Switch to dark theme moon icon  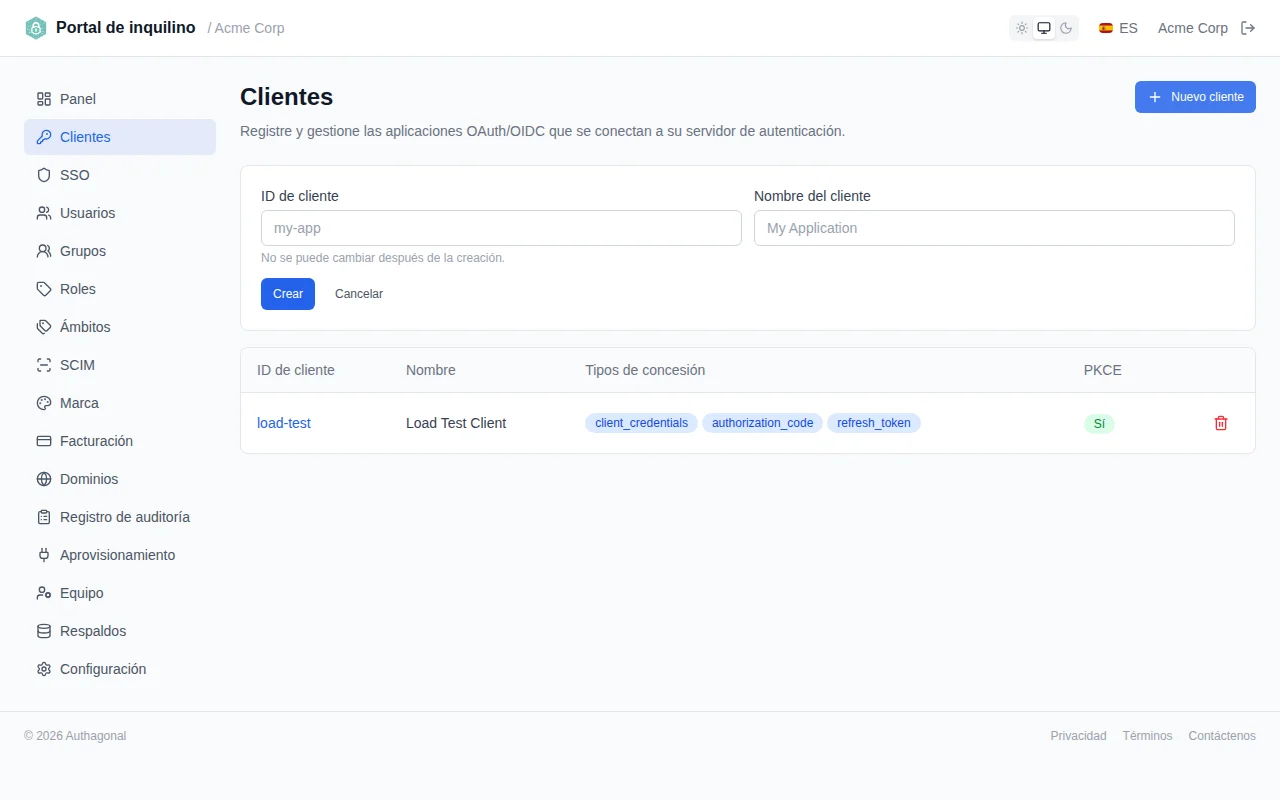point(1066,28)
